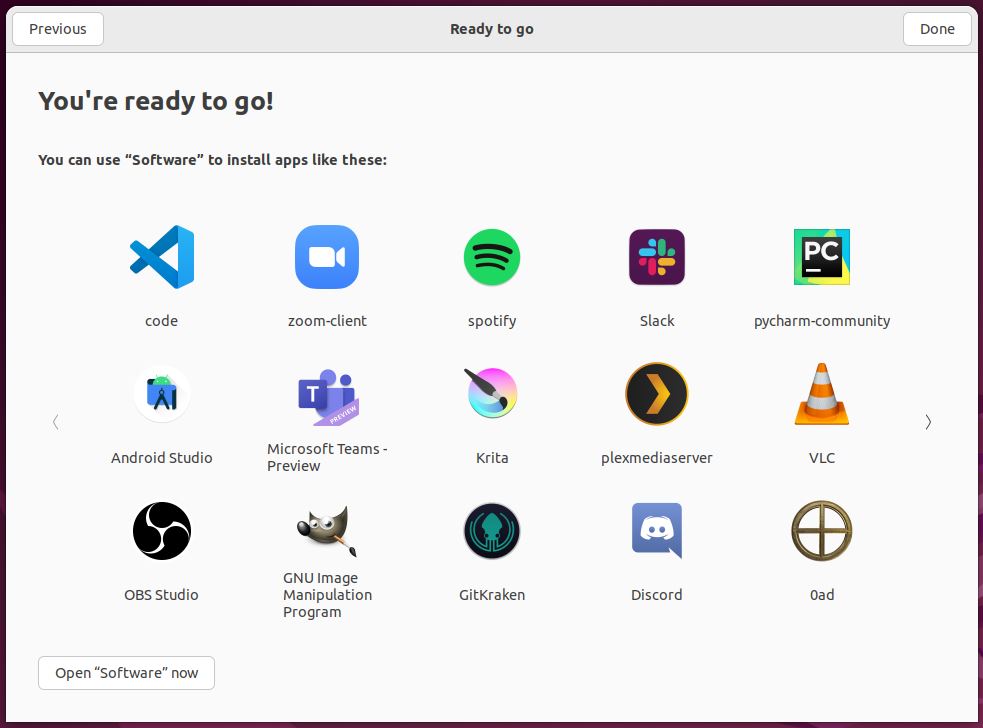Screen dimensions: 983x728
Task: Show the next page of apps
Action: pos(928,422)
